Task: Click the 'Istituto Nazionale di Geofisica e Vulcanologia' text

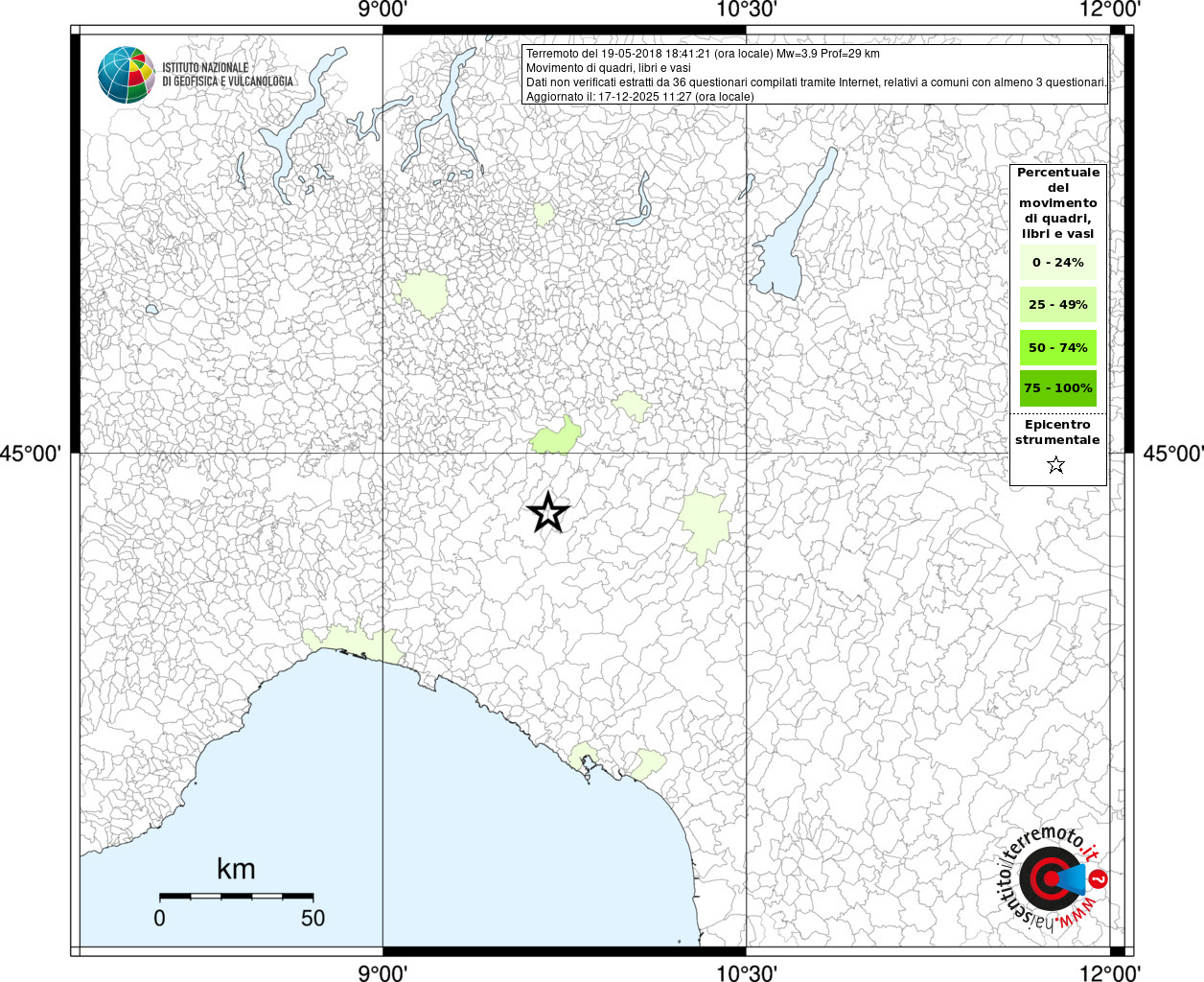Action: (227, 75)
